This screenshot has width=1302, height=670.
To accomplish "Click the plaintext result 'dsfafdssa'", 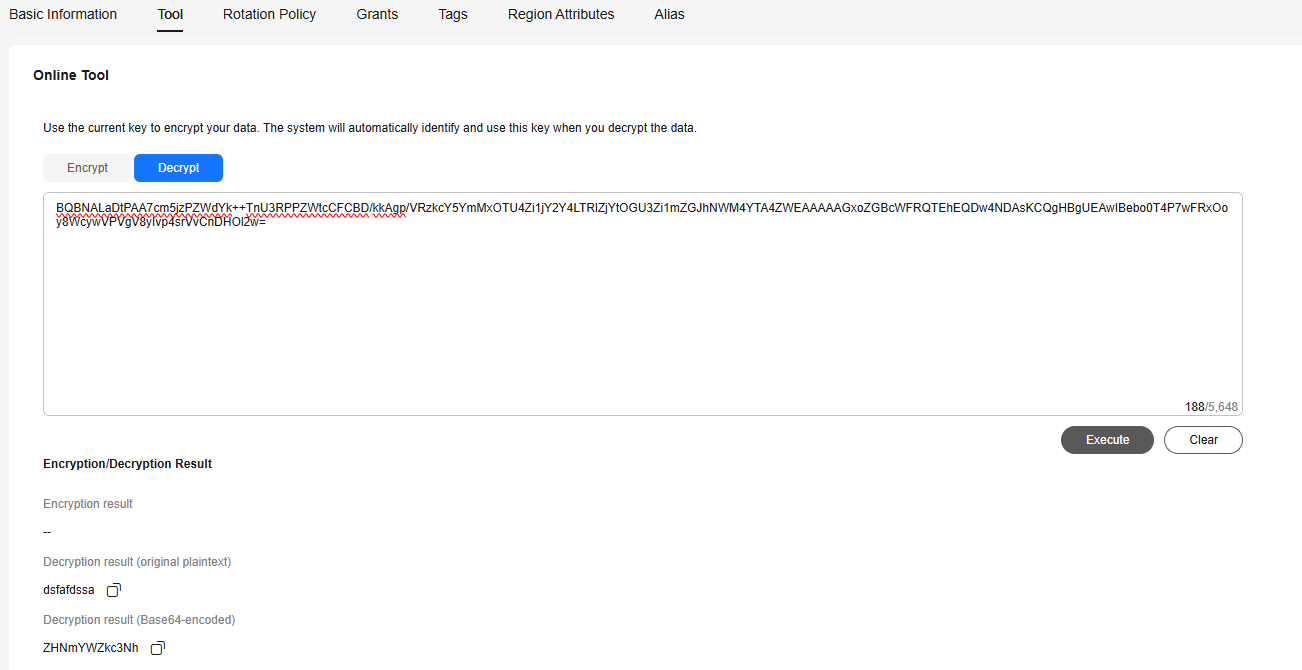I will (69, 590).
